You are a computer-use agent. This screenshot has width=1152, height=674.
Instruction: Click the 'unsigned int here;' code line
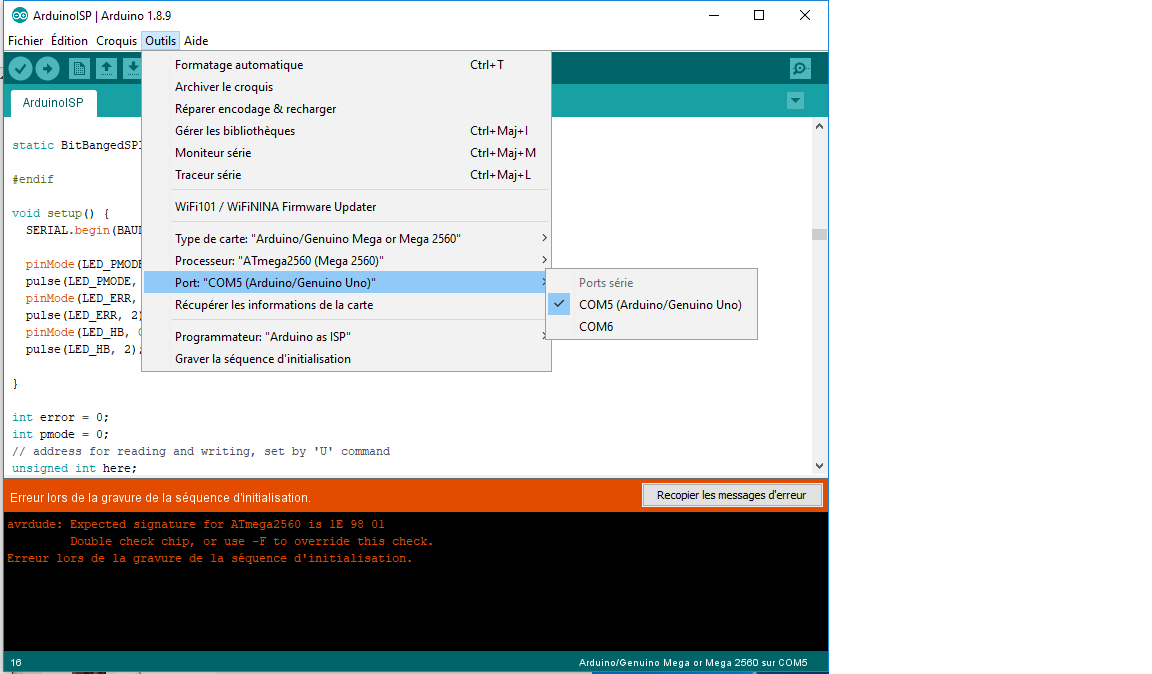click(74, 468)
